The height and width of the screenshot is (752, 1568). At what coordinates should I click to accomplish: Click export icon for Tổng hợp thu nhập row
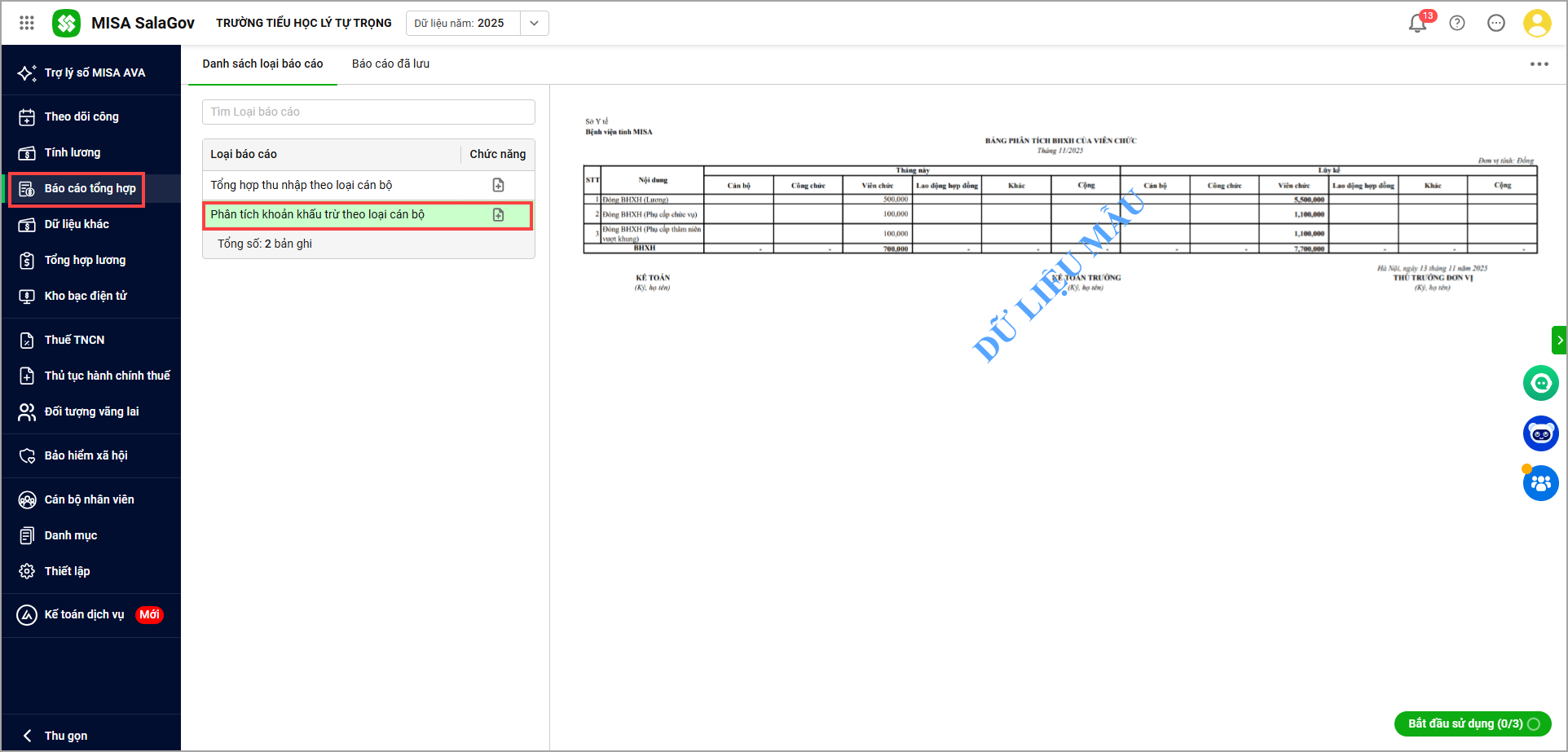(498, 186)
